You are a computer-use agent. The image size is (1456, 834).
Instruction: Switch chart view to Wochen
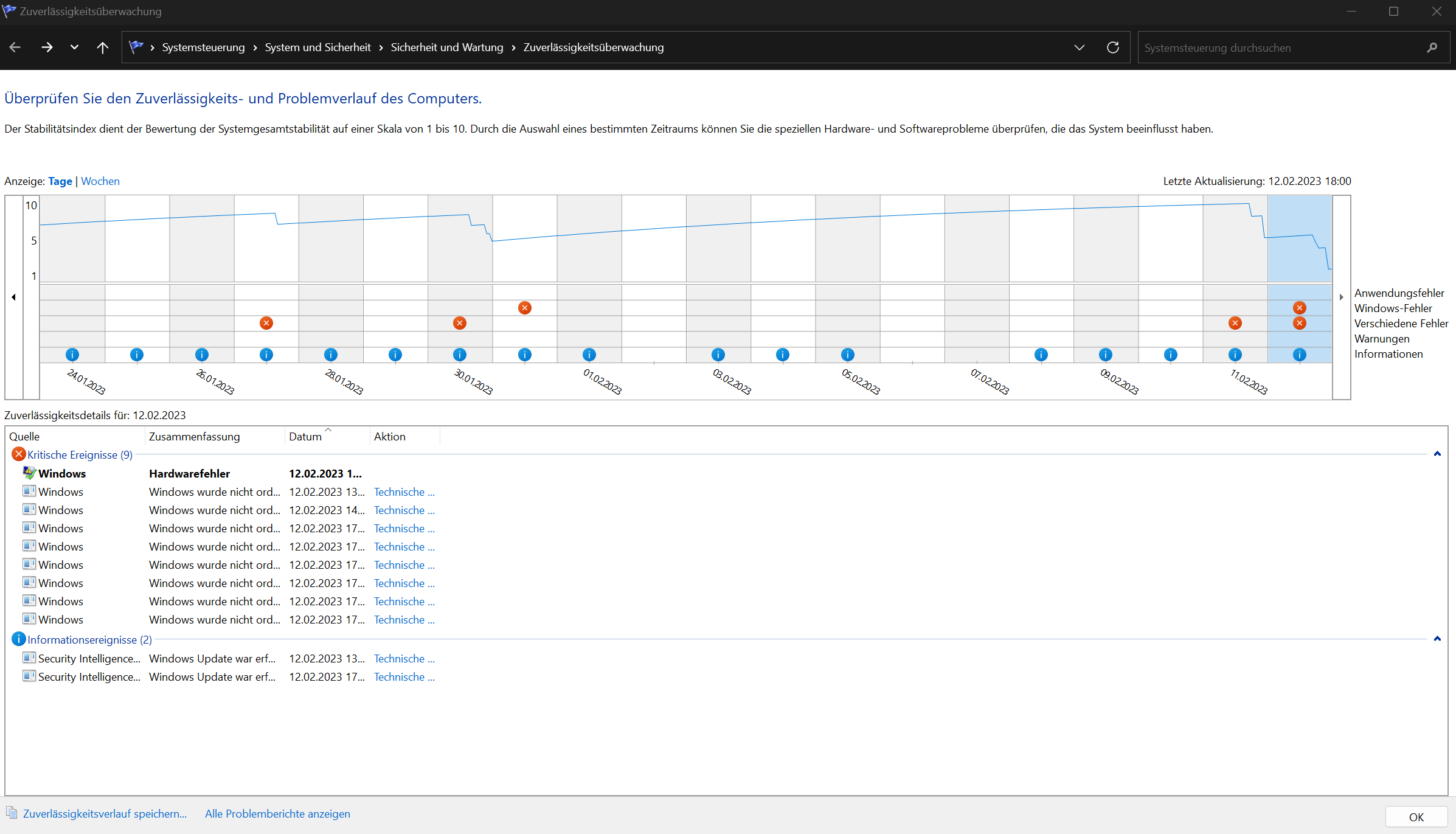[100, 181]
